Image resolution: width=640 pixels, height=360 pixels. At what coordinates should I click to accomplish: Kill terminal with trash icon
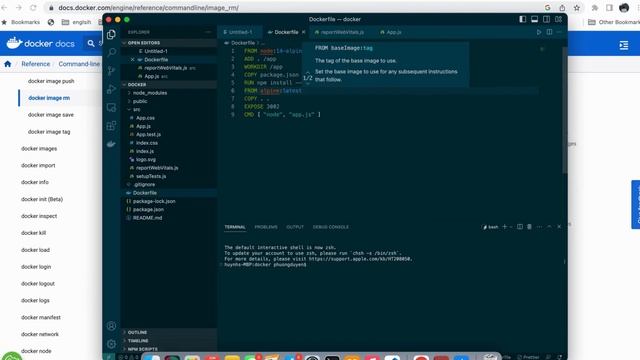click(529, 227)
